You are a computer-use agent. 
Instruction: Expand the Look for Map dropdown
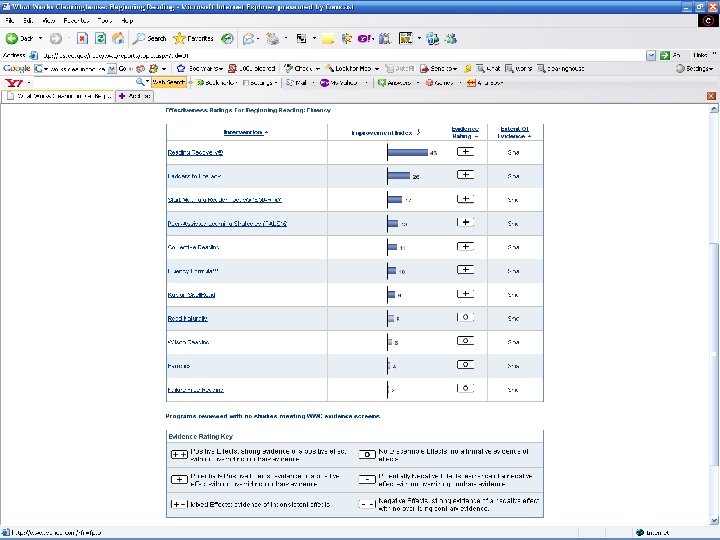pos(377,68)
